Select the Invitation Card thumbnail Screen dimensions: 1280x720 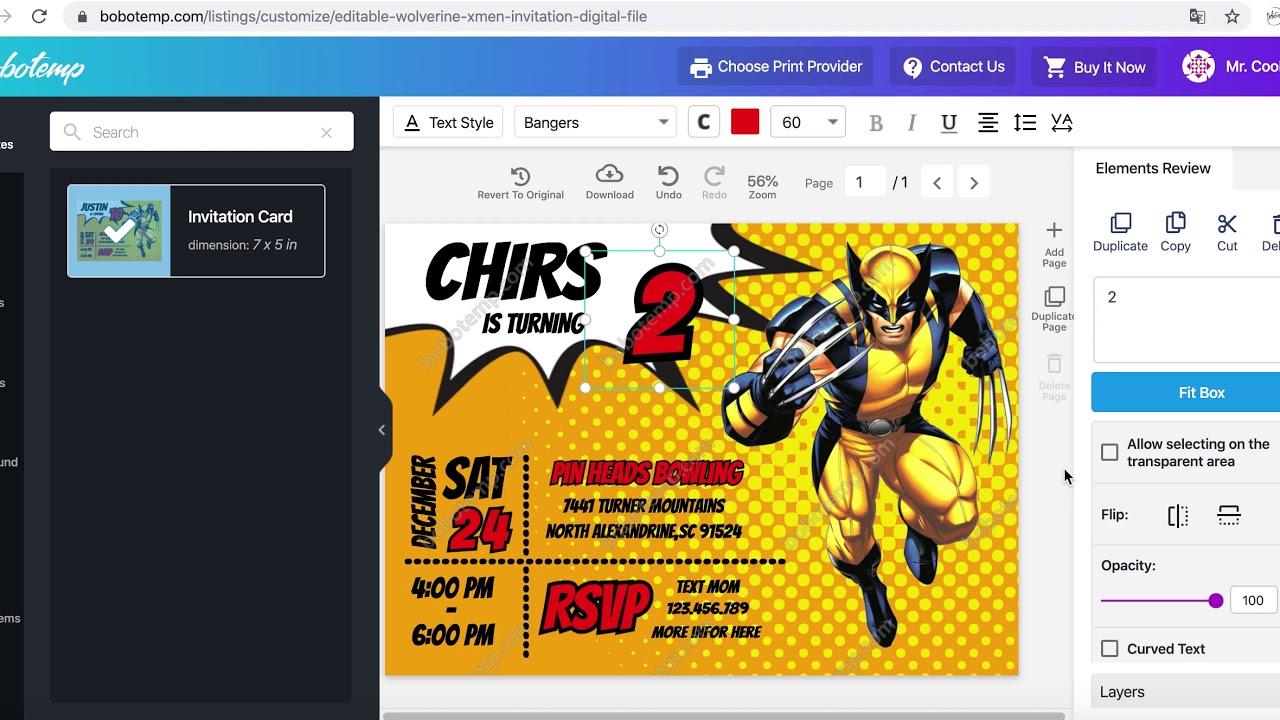pyautogui.click(x=119, y=231)
